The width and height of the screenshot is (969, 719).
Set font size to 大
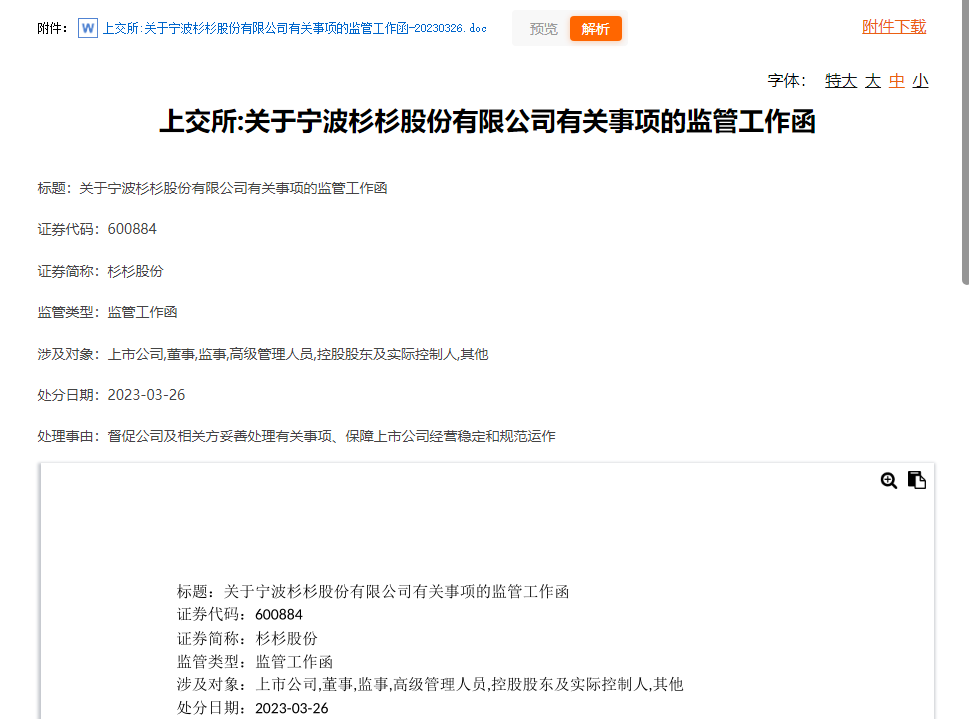click(873, 81)
